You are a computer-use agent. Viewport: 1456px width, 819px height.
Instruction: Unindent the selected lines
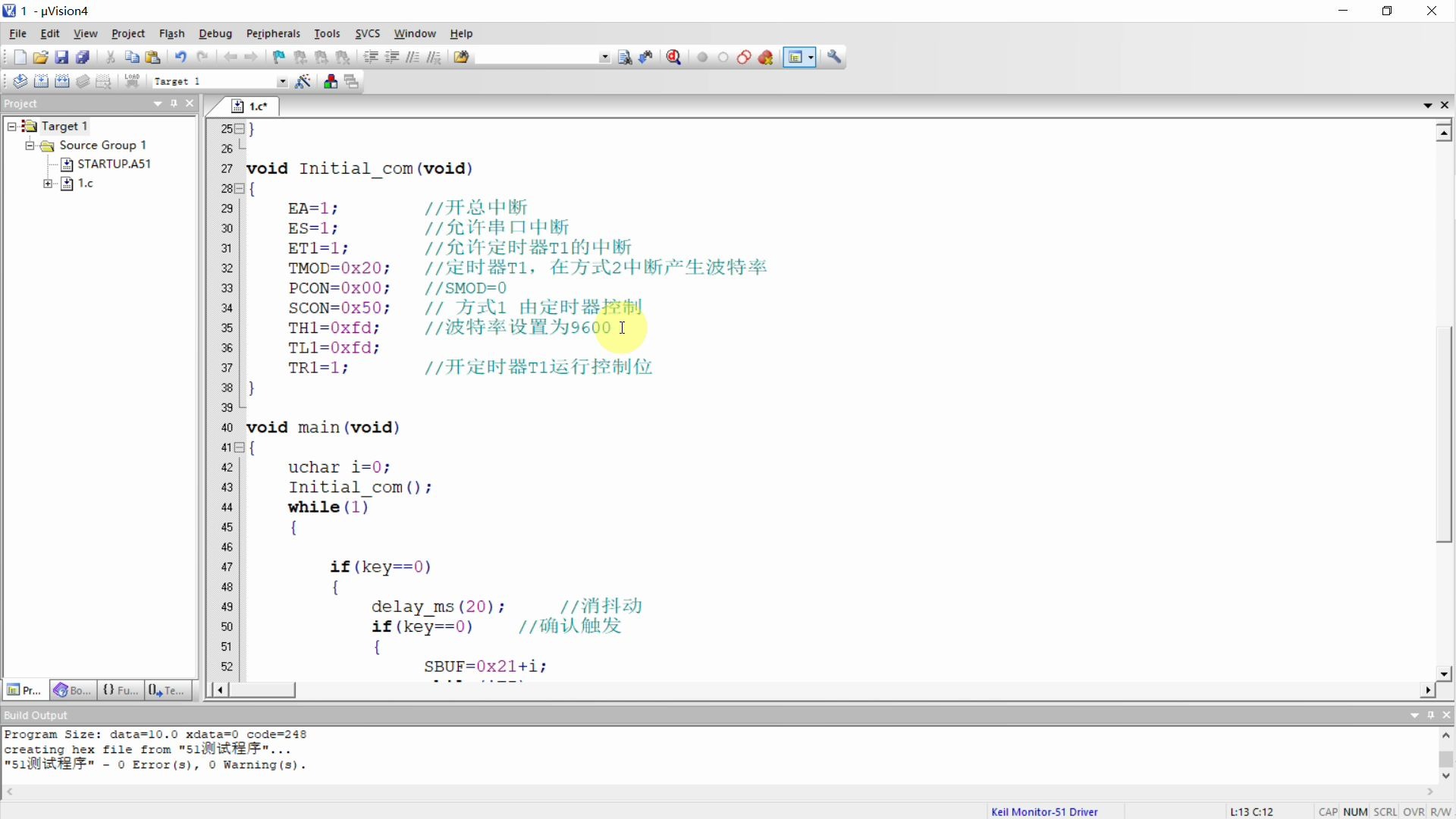tap(392, 57)
